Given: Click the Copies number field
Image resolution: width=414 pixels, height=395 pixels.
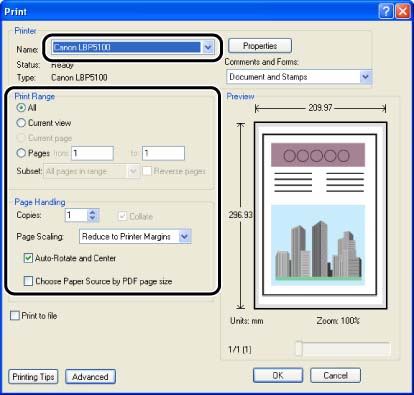Looking at the screenshot, I should pos(76,215).
